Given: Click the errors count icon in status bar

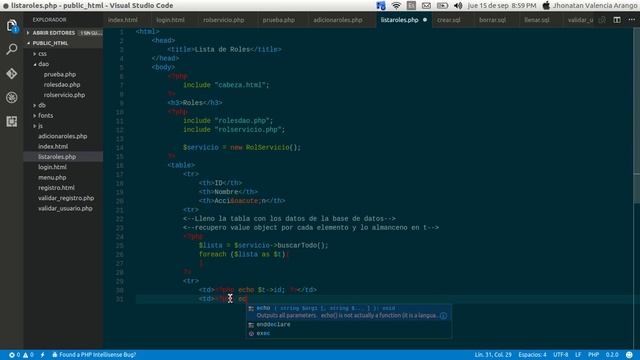Looking at the screenshot, I should pyautogui.click(x=14, y=355).
